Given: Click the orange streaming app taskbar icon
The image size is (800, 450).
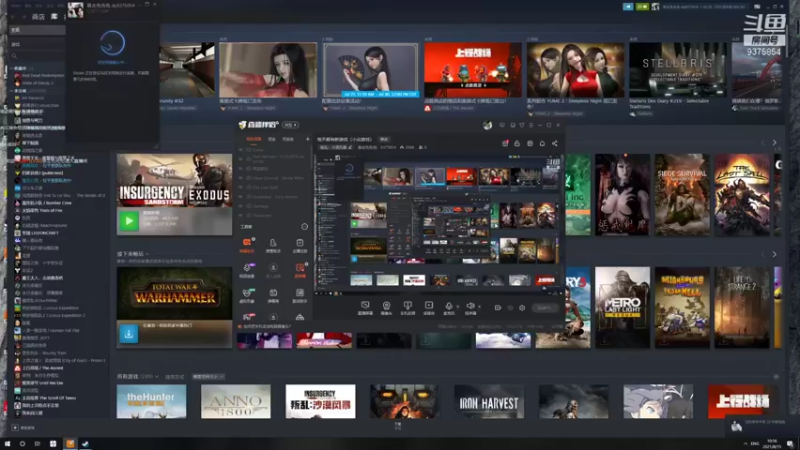Looking at the screenshot, I should tap(70, 443).
